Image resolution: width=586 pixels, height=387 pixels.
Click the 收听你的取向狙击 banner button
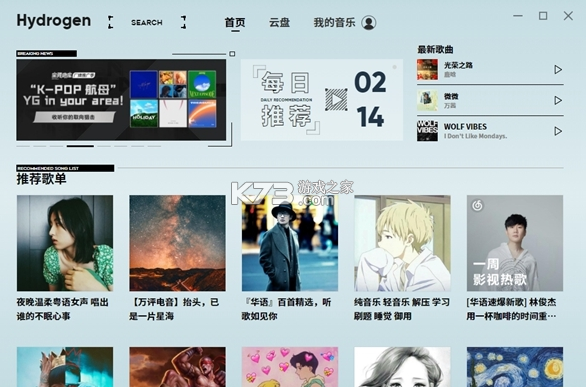74,117
